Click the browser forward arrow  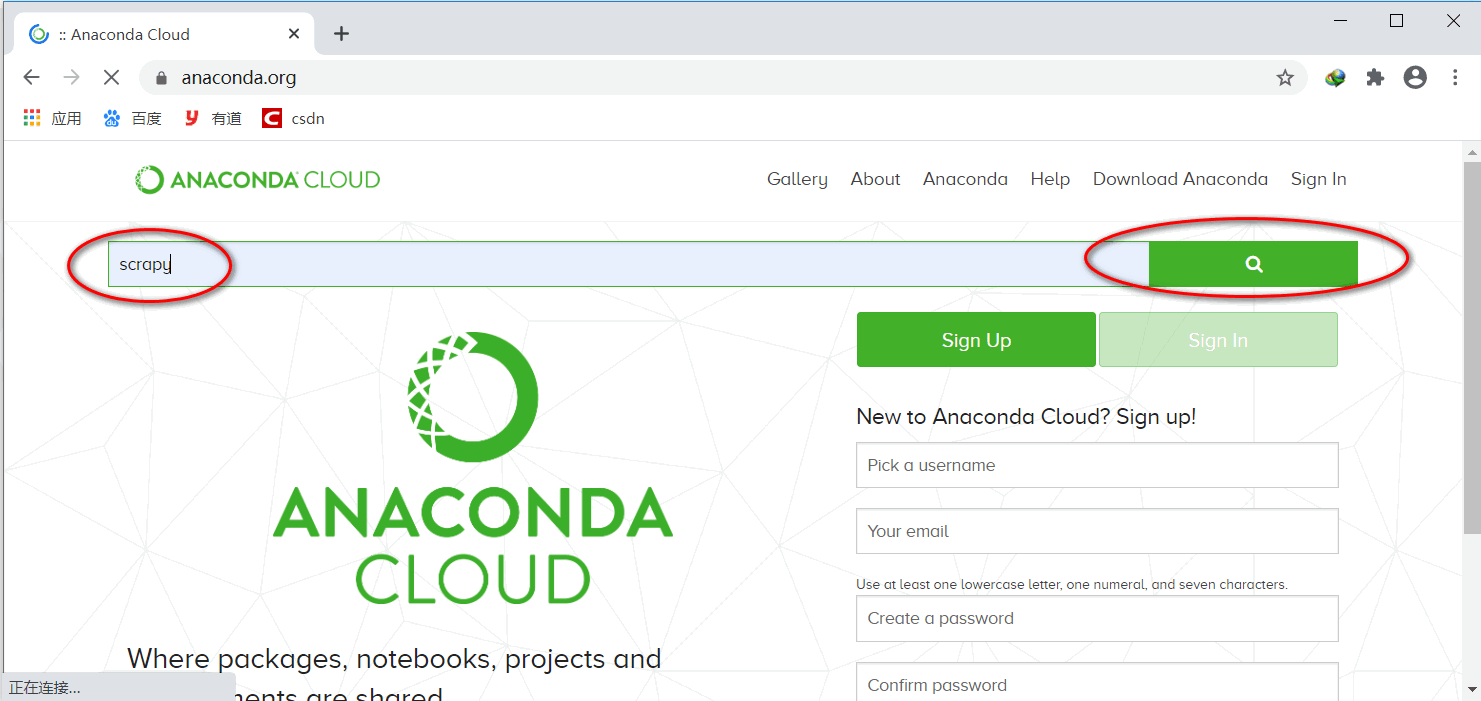[71, 77]
